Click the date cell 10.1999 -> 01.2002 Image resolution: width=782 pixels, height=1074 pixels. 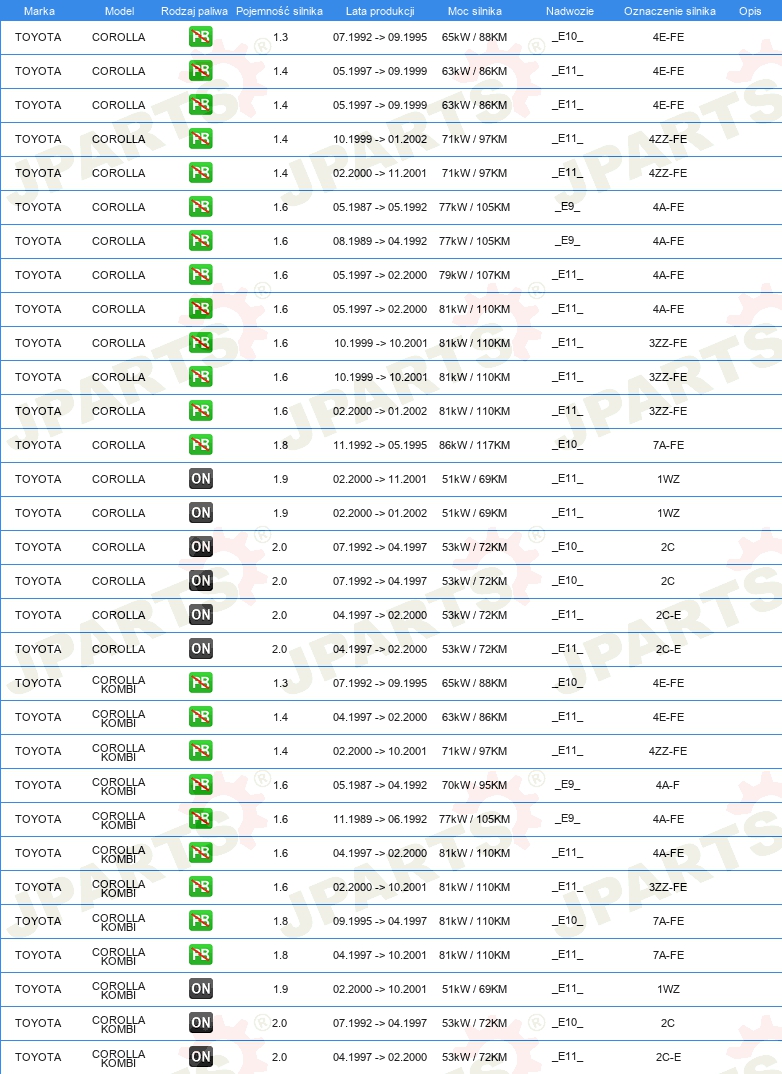click(x=380, y=139)
